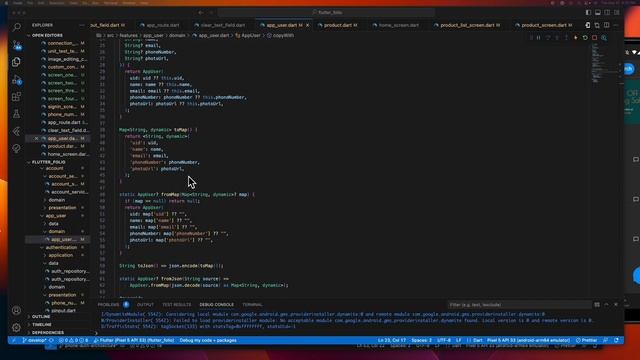This screenshot has height=360, width=640.
Task: Close the app_user.dart editor tab
Action: 307,25
